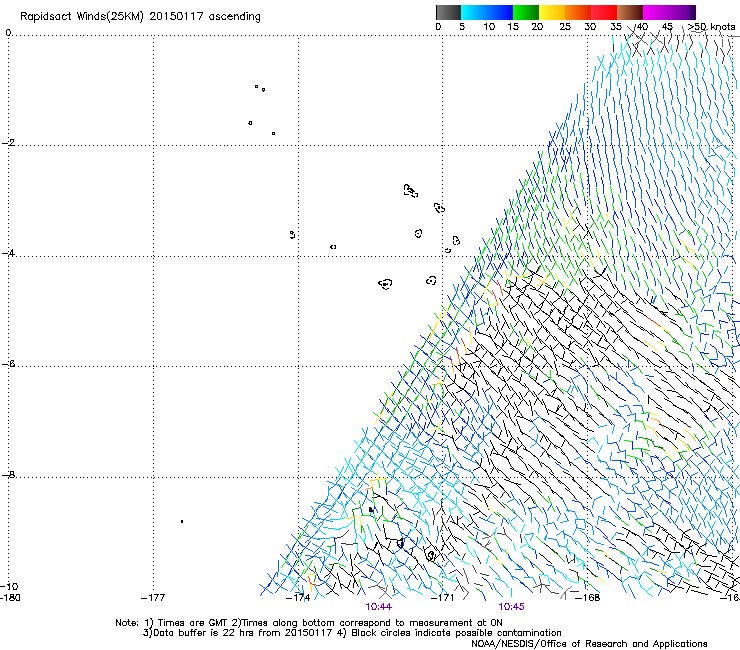Screen dimensions: 740x650
Task: Click the '-2' latitude axis label
Action: pos(8,143)
